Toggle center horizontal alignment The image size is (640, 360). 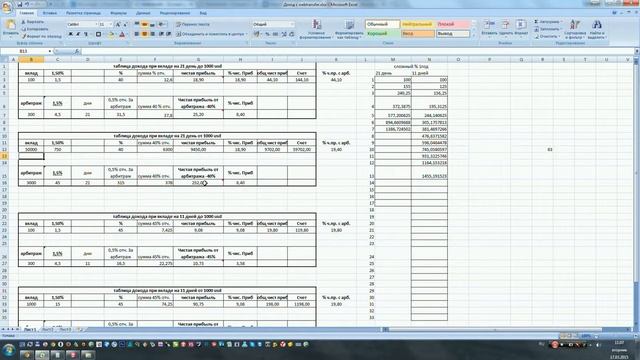pos(144,34)
